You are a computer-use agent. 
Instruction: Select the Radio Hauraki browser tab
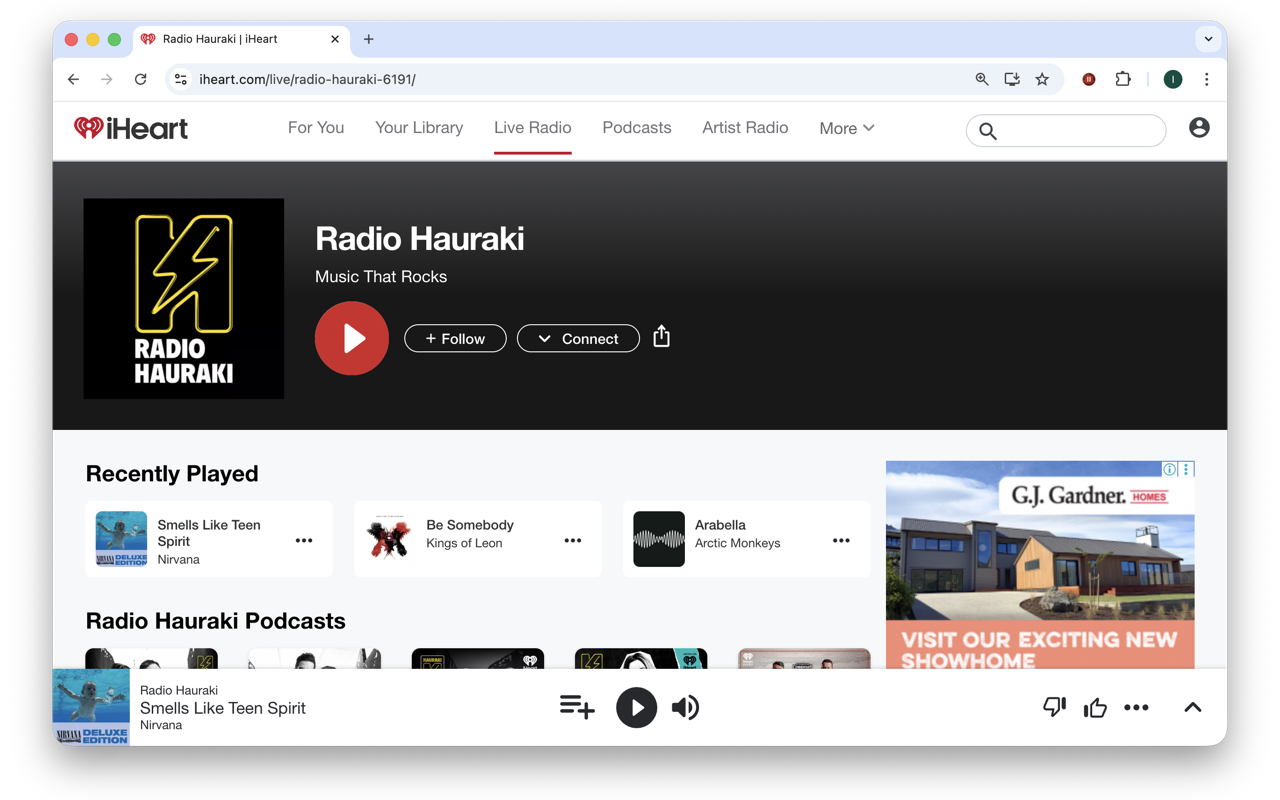[241, 39]
